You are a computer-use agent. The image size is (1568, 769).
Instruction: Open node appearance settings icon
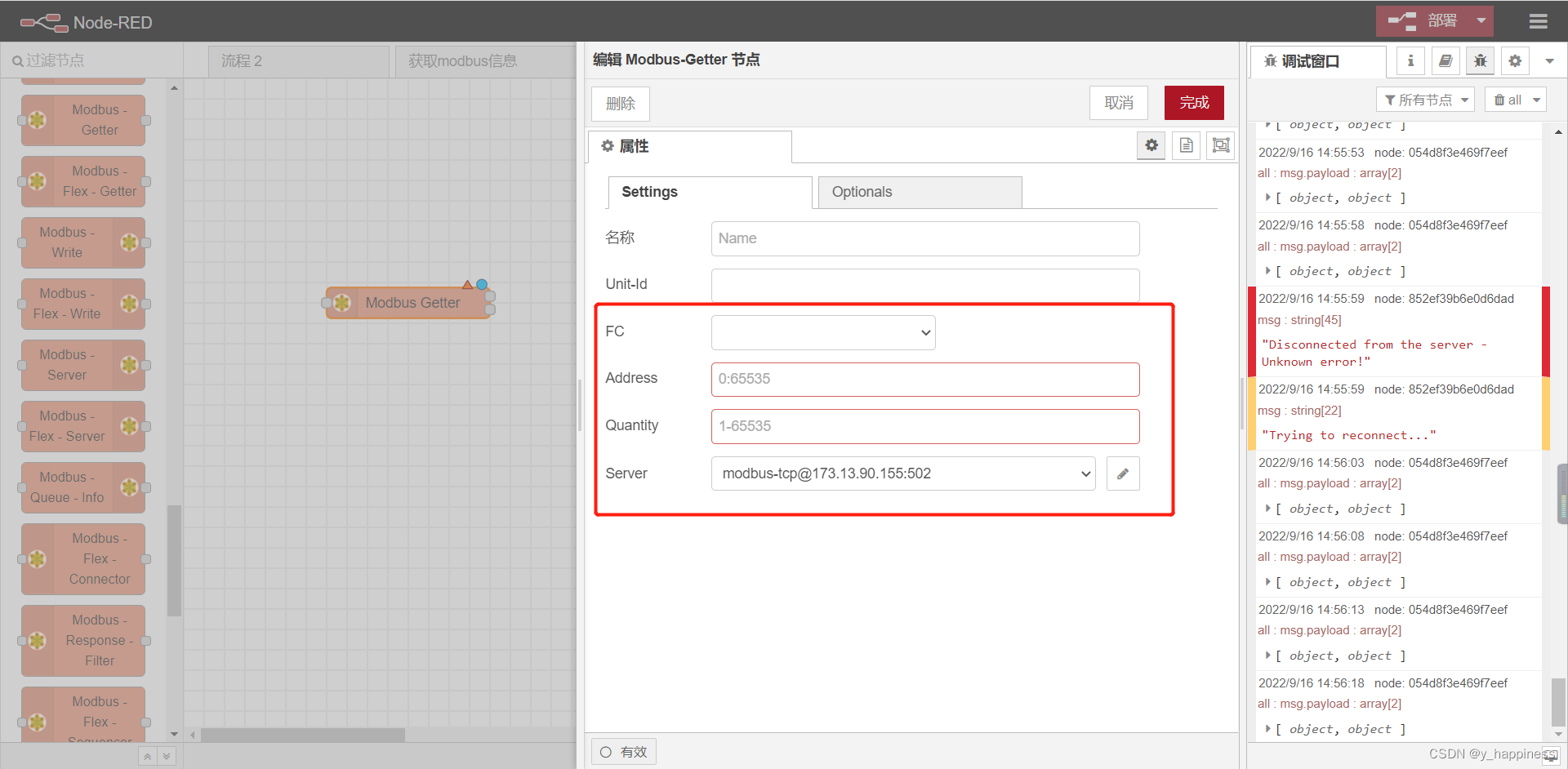(x=1221, y=145)
